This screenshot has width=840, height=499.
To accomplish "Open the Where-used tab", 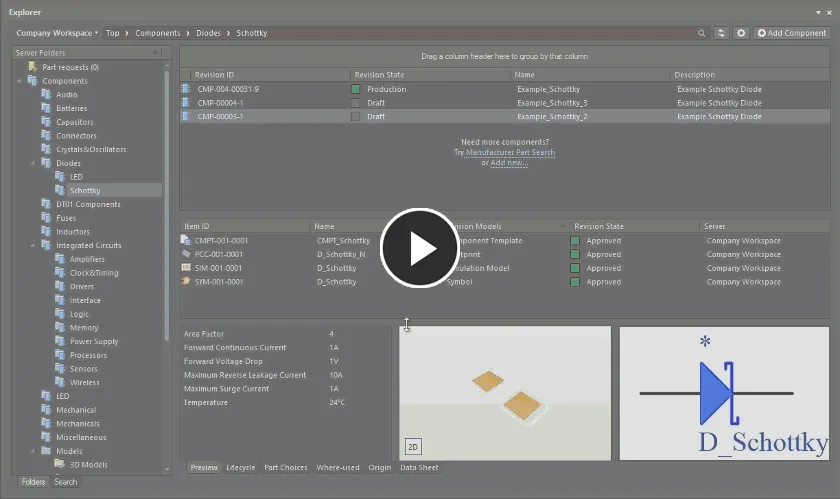I will click(x=338, y=467).
